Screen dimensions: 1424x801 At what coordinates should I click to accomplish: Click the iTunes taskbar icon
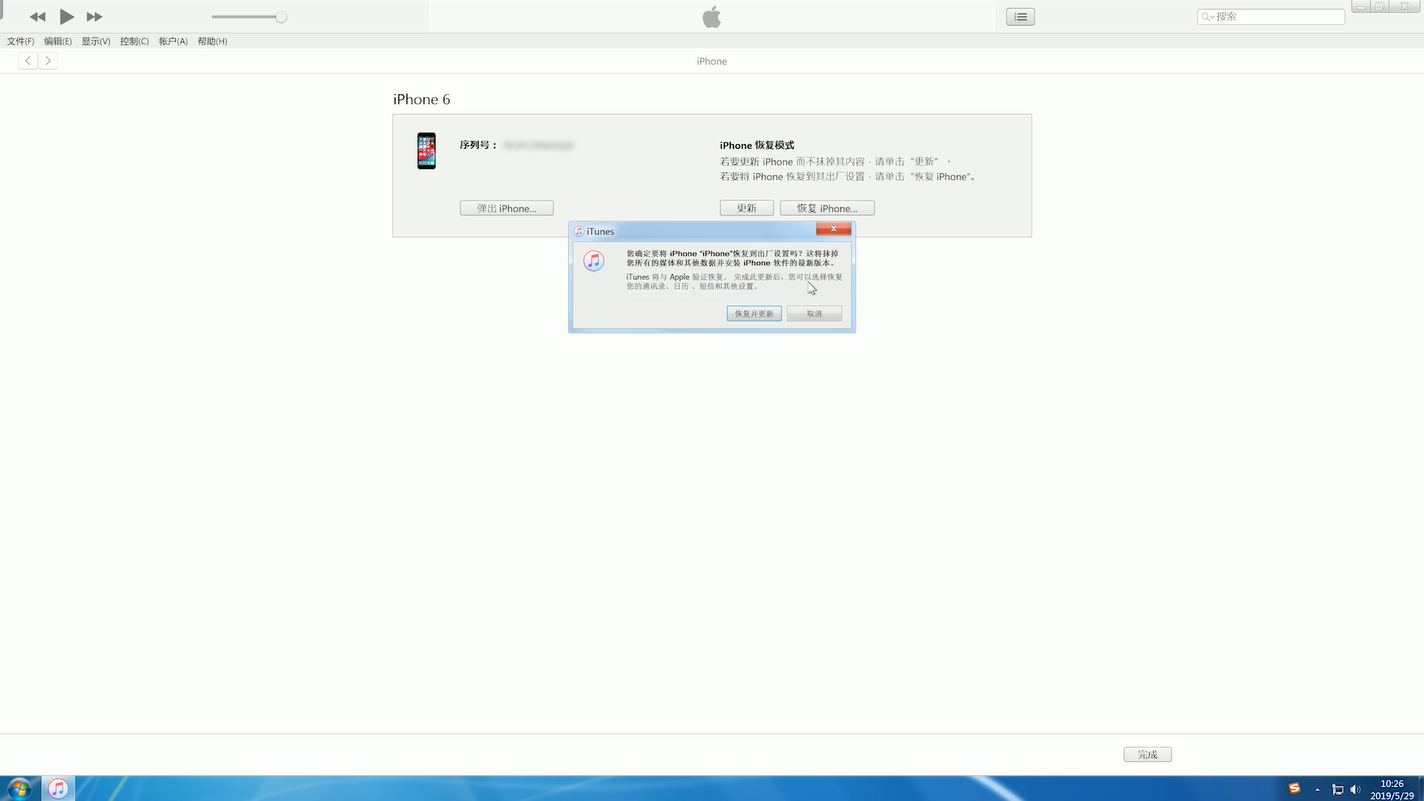(x=58, y=788)
